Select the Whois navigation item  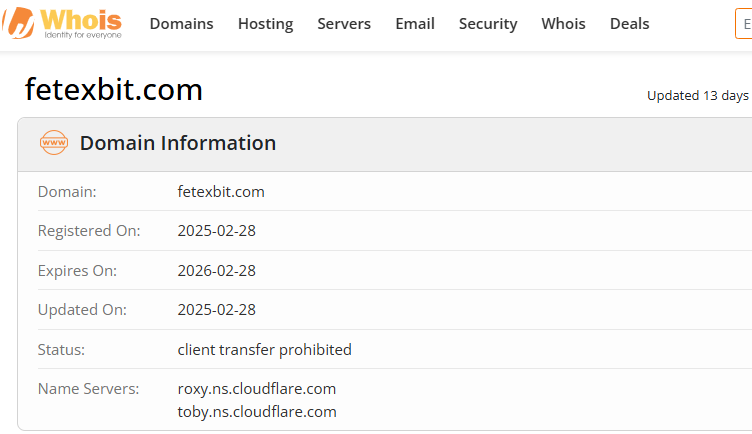[563, 23]
